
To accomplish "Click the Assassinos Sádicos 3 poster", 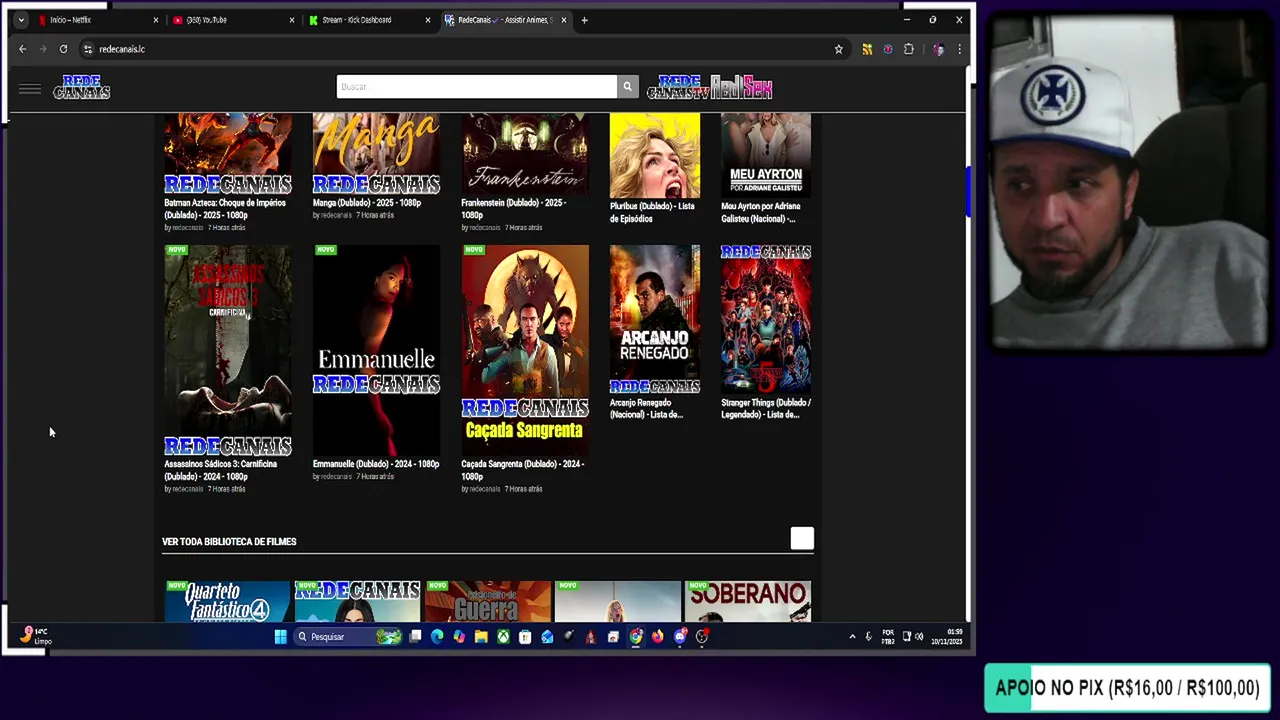I will pyautogui.click(x=228, y=350).
